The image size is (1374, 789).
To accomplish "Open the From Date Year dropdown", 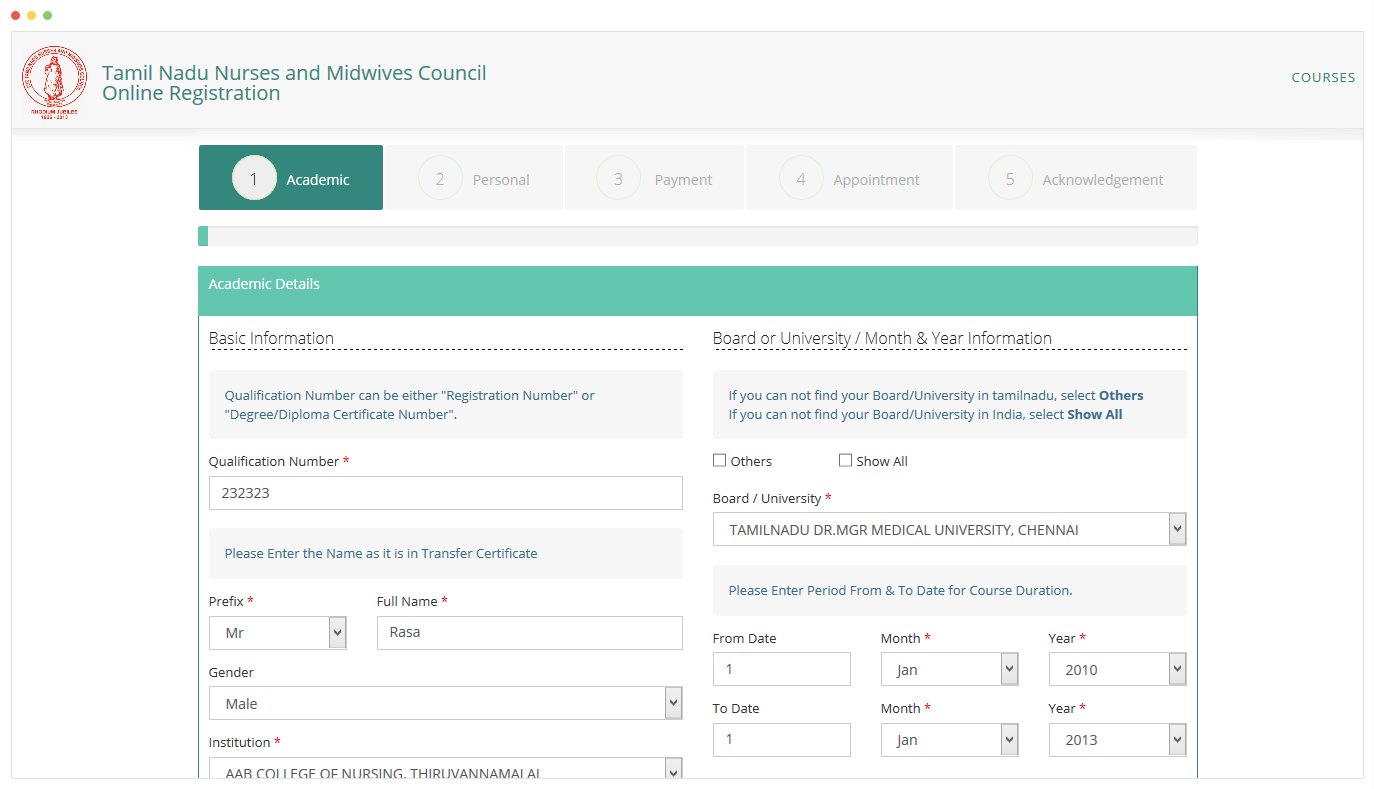I will 1118,669.
